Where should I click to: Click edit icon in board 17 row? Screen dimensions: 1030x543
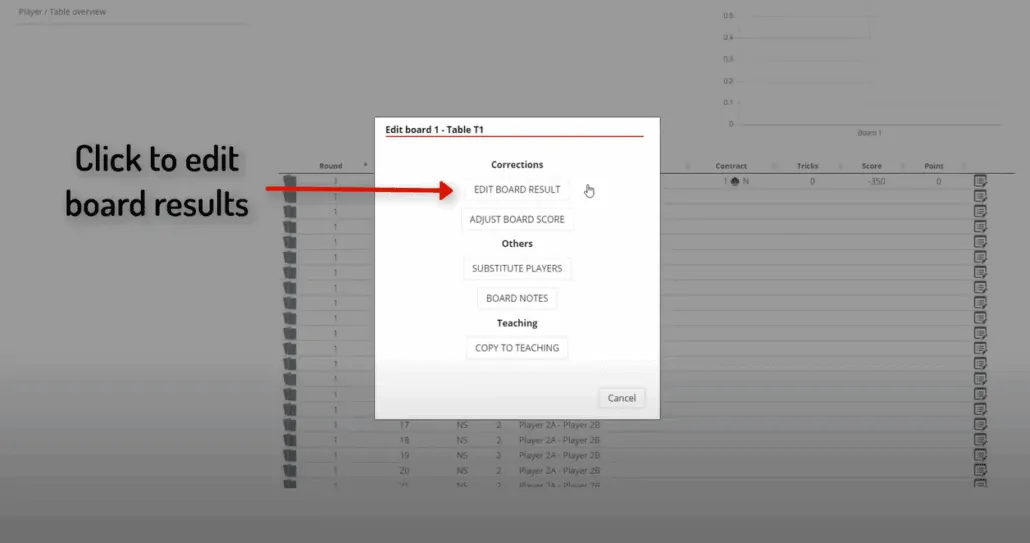(x=980, y=425)
